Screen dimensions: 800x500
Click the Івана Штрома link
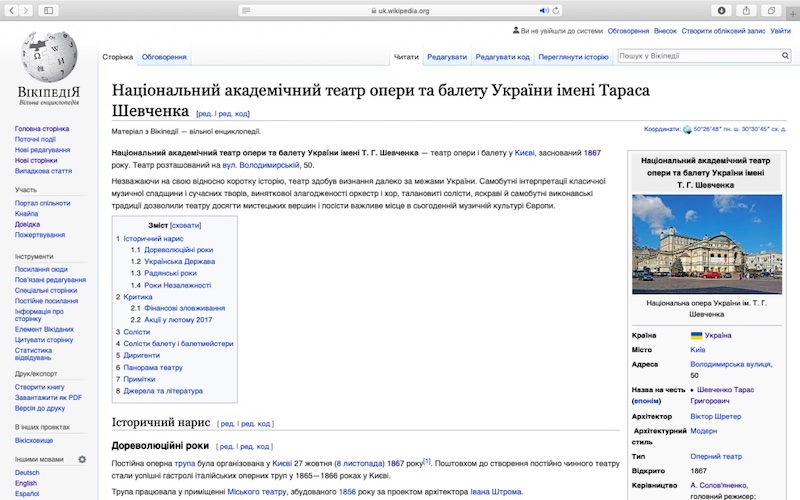pyautogui.click(x=496, y=492)
